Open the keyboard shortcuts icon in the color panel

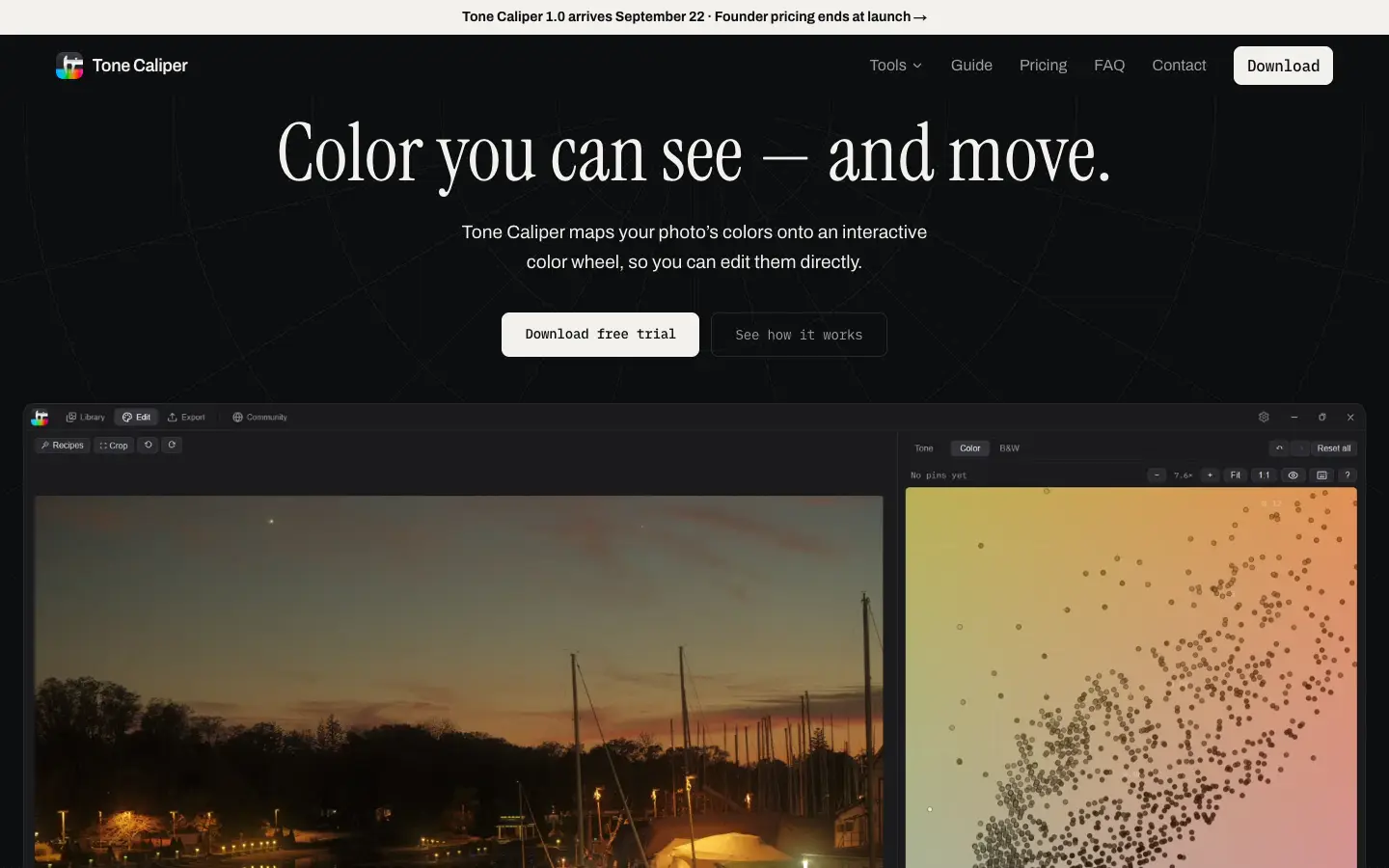(1321, 475)
